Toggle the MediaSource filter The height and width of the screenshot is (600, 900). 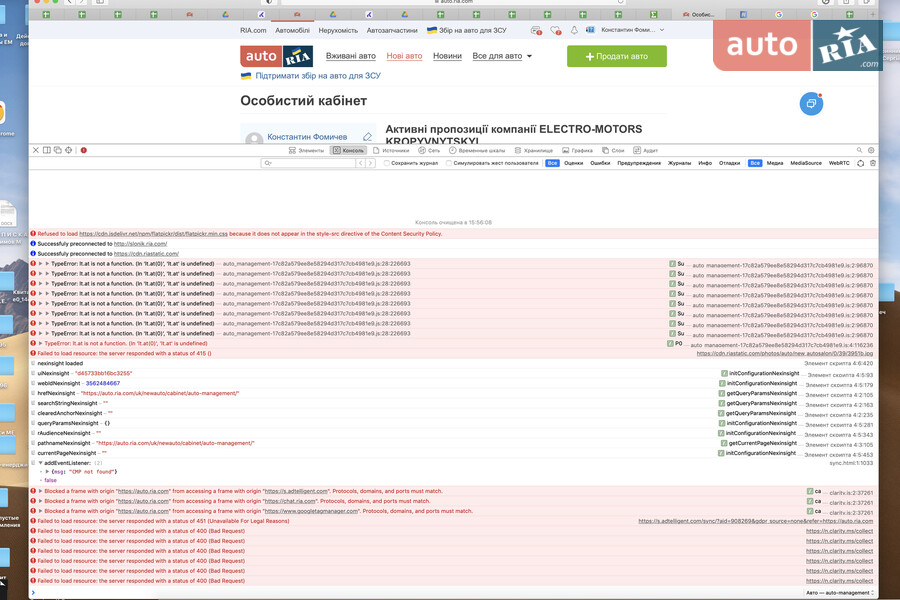click(x=806, y=163)
